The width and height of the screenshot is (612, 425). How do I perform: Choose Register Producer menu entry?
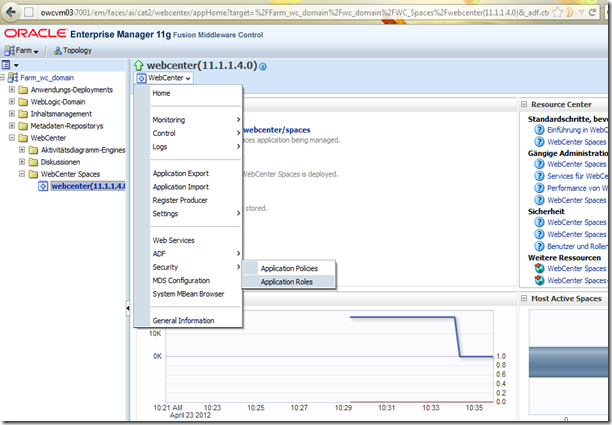click(180, 200)
